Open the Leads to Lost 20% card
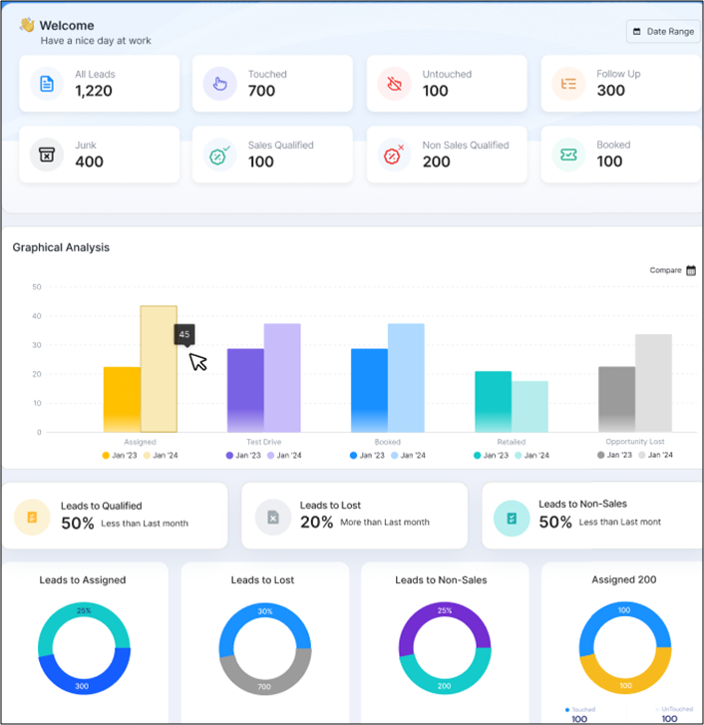Viewport: 704px width, 725px height. (355, 516)
